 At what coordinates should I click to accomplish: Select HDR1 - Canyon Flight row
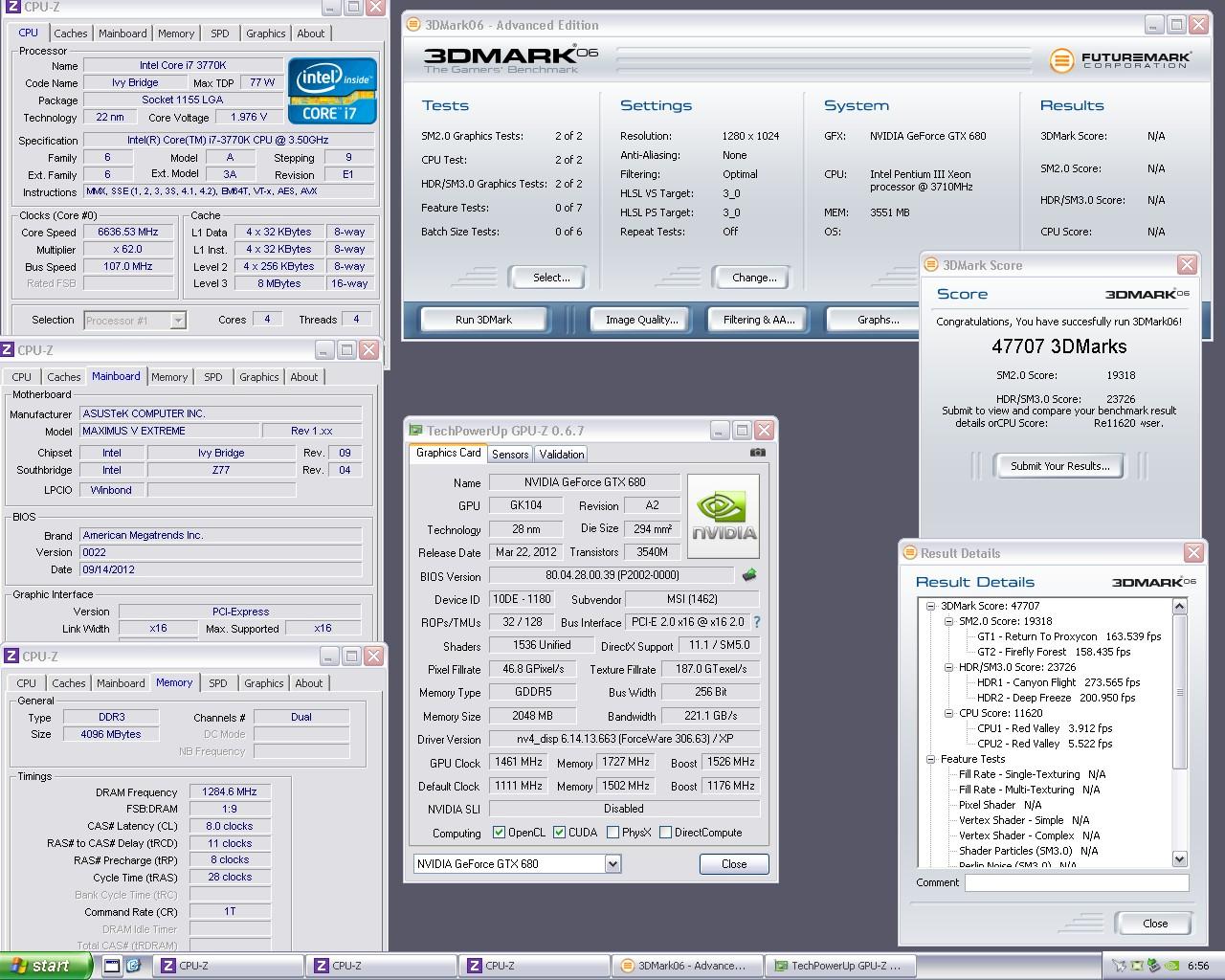tap(1058, 682)
